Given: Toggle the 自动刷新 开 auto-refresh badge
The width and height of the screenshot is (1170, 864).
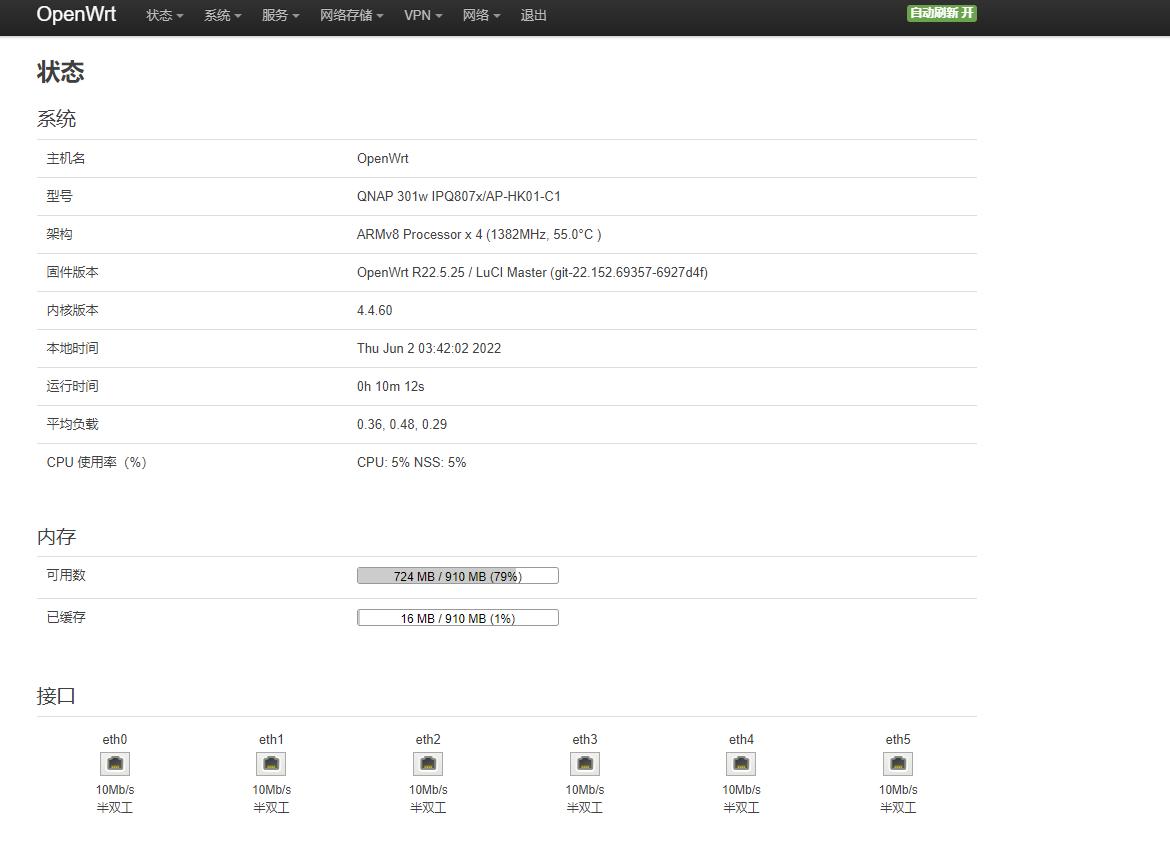Looking at the screenshot, I should tap(942, 13).
